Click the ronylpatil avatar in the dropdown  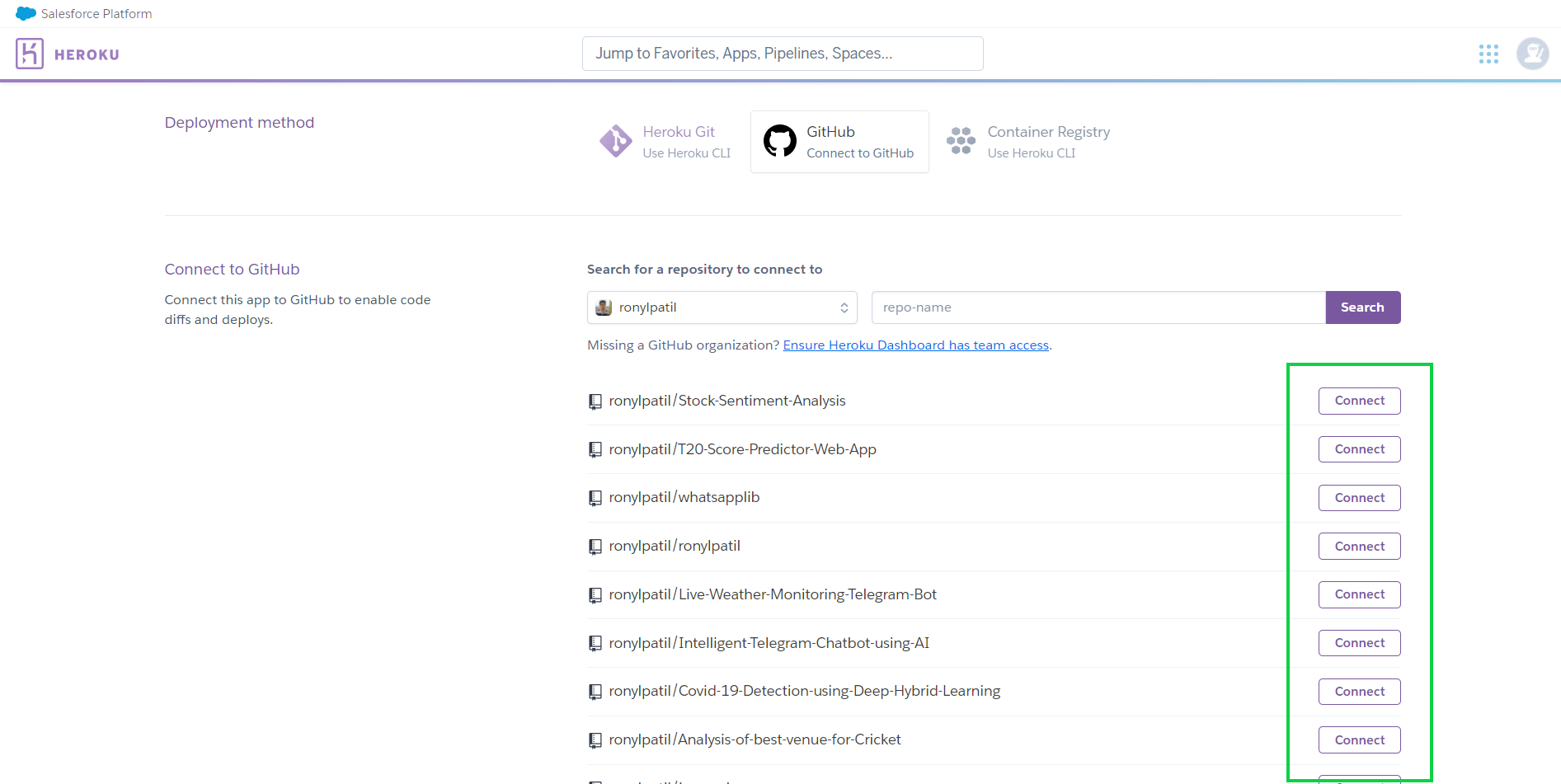click(x=604, y=307)
